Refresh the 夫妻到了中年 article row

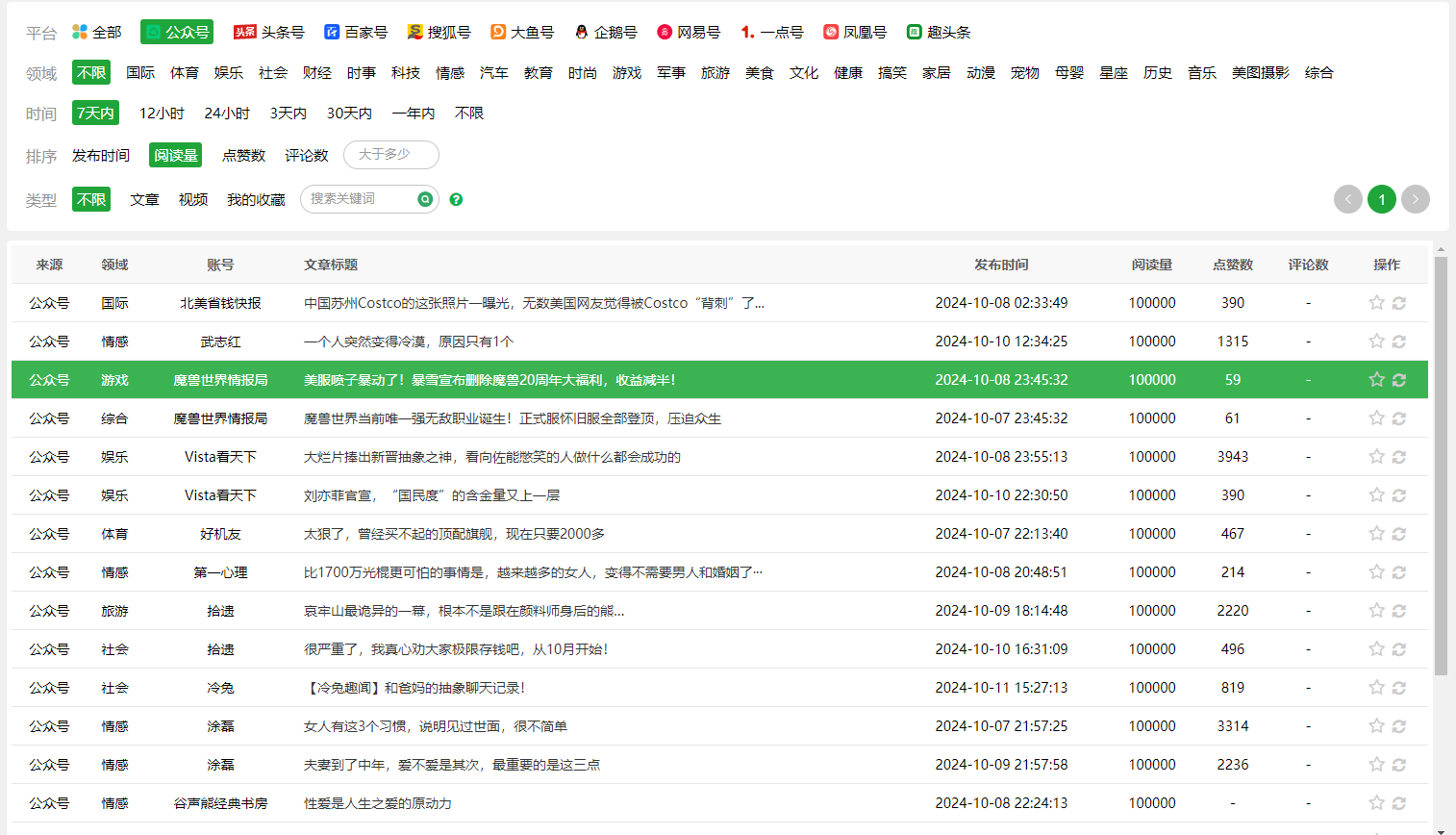coord(1399,765)
